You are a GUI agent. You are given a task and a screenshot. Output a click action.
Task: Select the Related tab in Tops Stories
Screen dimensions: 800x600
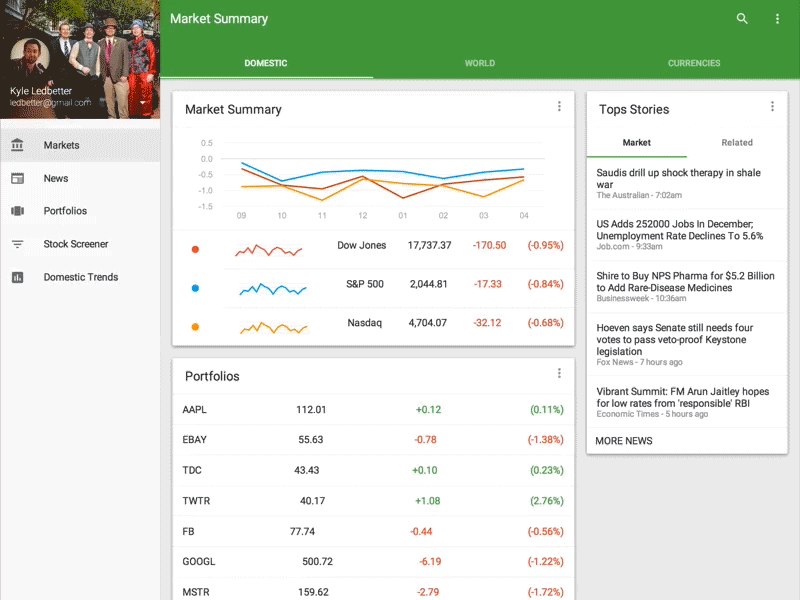coord(737,143)
